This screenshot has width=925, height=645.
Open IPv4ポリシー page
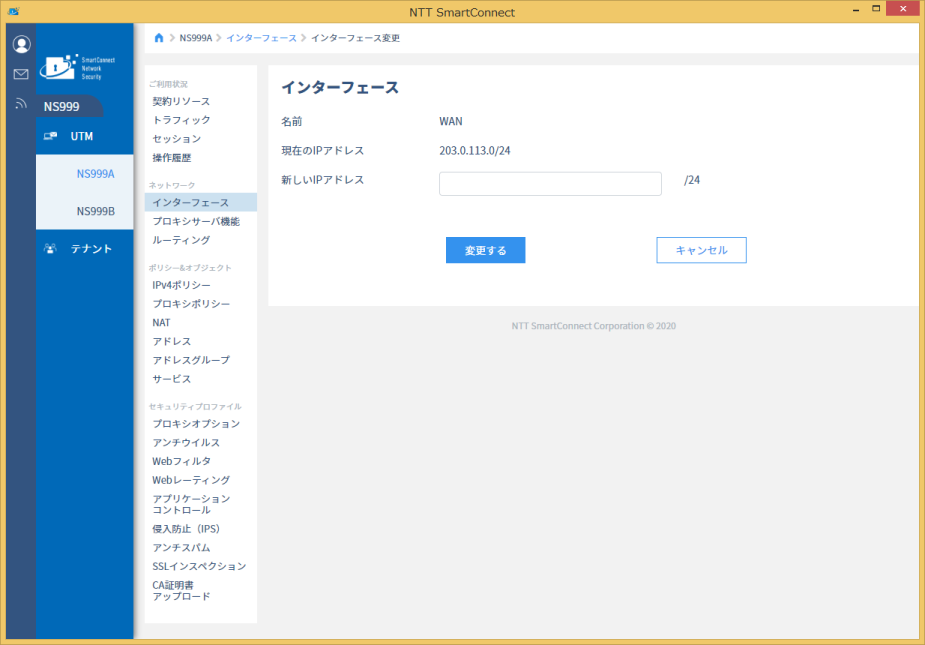click(181, 285)
